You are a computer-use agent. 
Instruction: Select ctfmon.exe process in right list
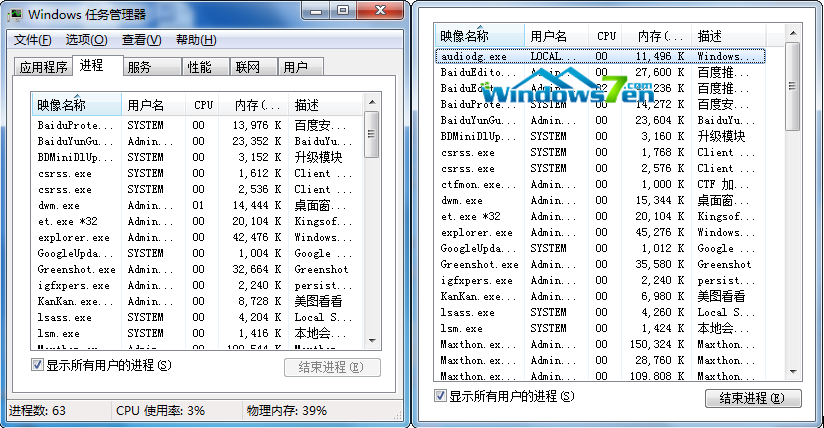tap(600, 185)
